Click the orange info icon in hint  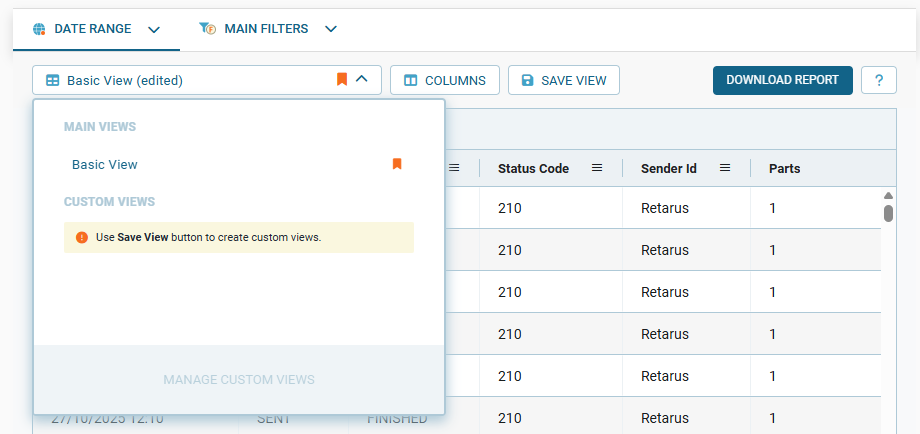(x=82, y=237)
